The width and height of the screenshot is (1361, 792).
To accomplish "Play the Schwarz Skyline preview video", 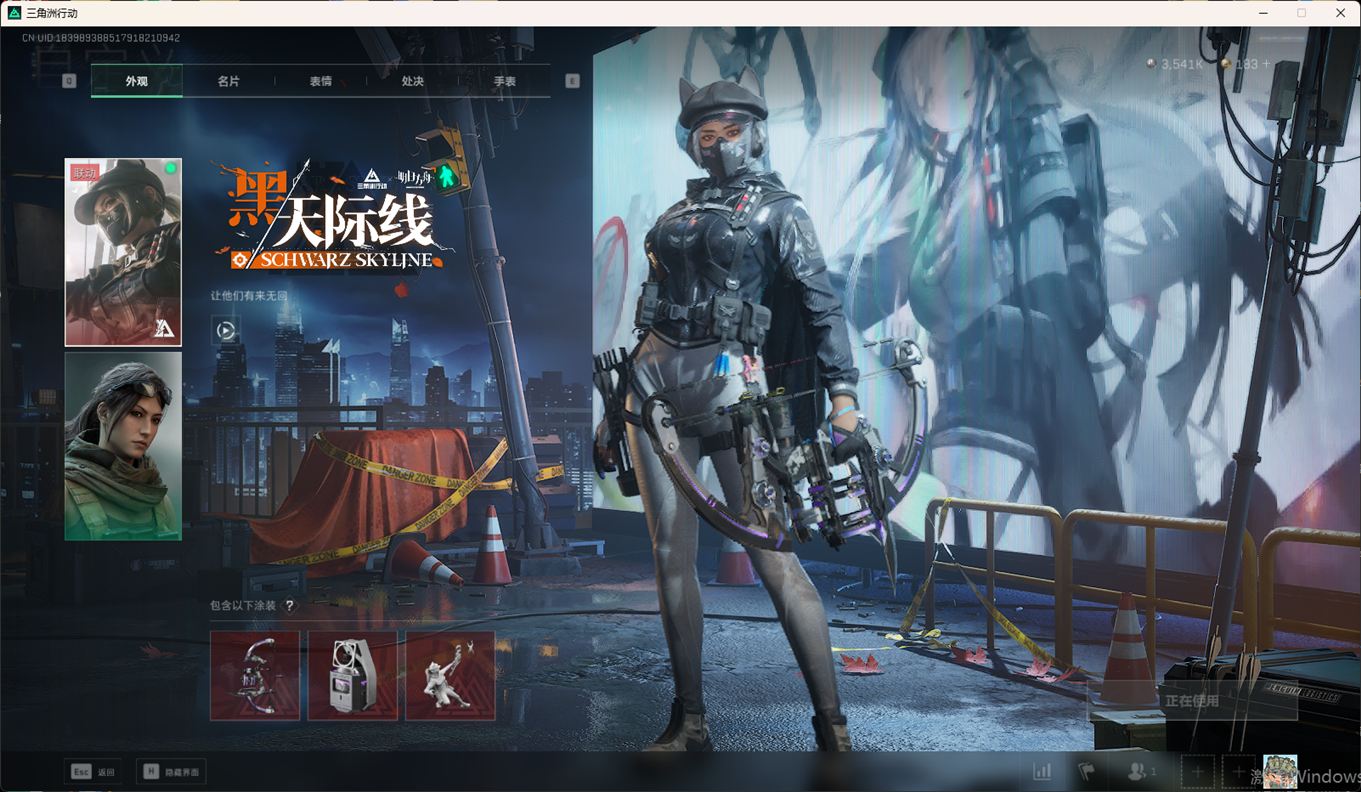I will tap(226, 330).
